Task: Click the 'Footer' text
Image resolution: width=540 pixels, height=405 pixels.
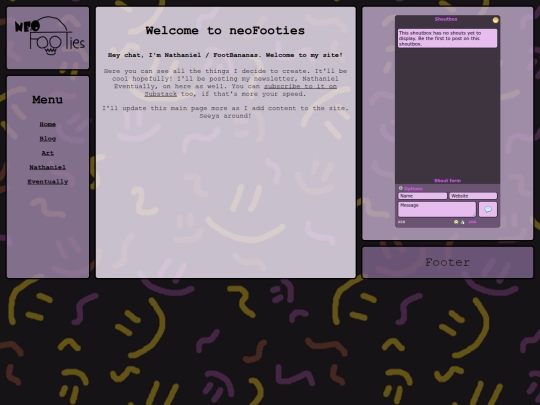Action: (447, 262)
